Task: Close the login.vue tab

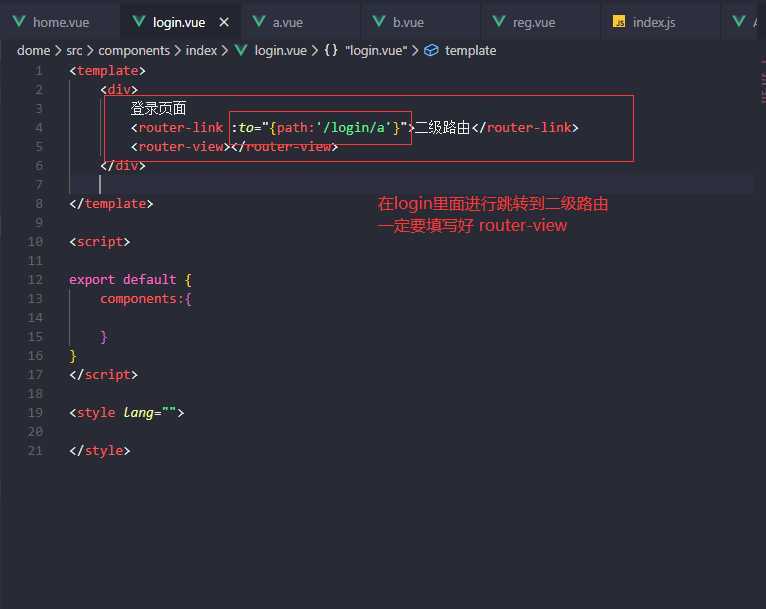Action: pyautogui.click(x=224, y=22)
